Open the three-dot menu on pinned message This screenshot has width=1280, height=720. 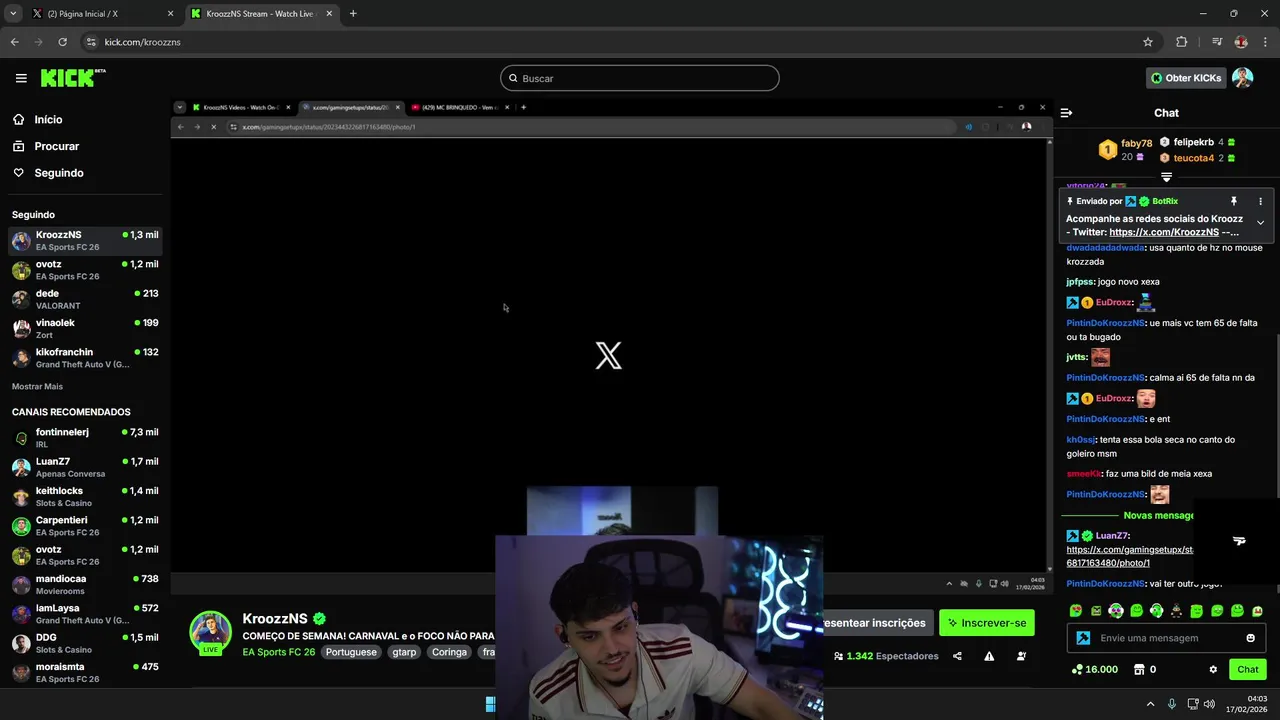pos(1260,201)
